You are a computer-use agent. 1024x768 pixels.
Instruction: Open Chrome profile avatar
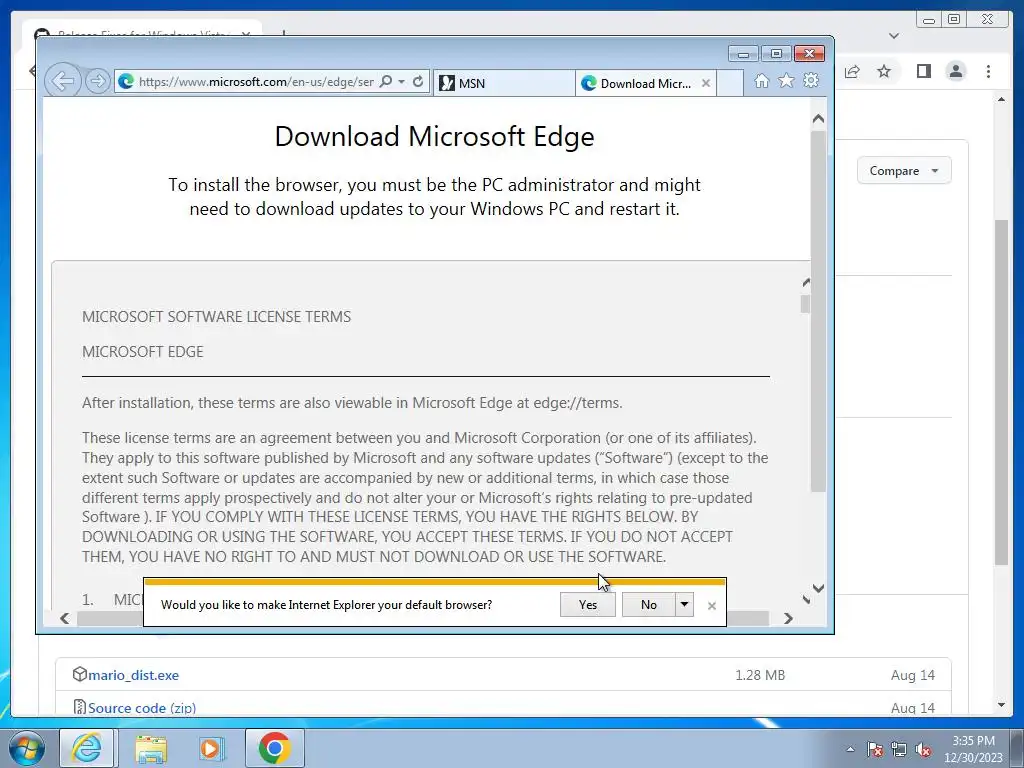(x=956, y=71)
